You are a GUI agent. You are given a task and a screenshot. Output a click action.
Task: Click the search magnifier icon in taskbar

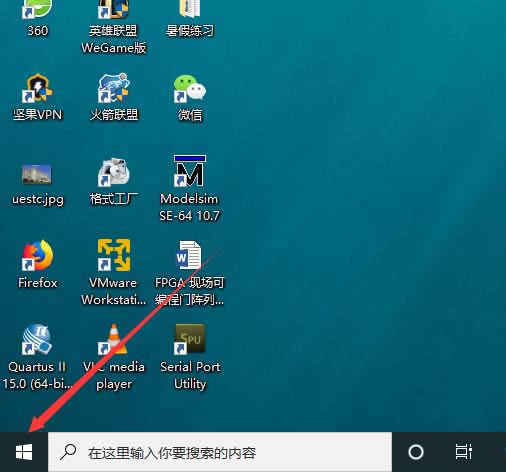pos(68,452)
